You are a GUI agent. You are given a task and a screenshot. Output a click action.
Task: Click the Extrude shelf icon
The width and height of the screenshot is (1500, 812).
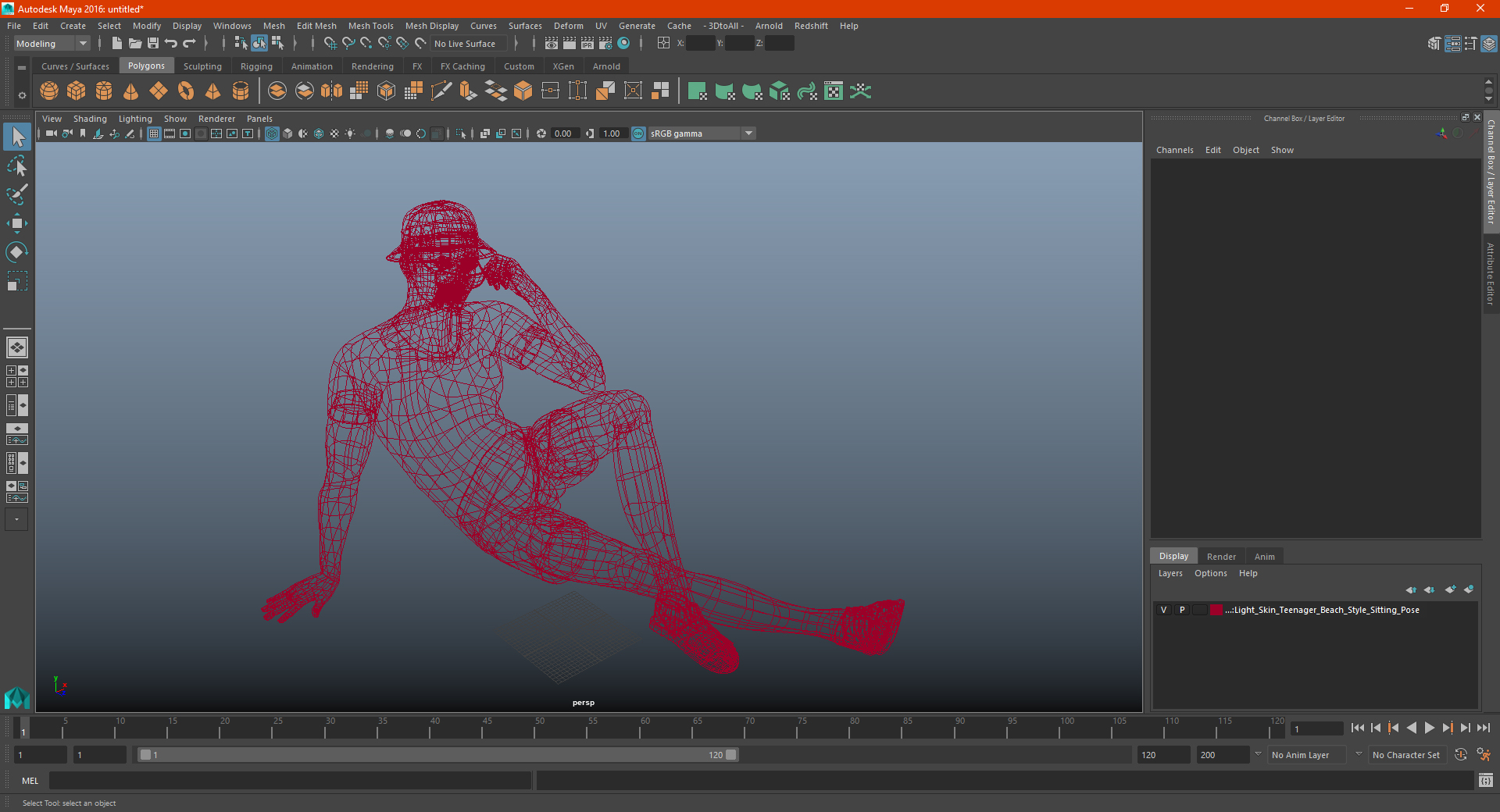click(x=469, y=91)
